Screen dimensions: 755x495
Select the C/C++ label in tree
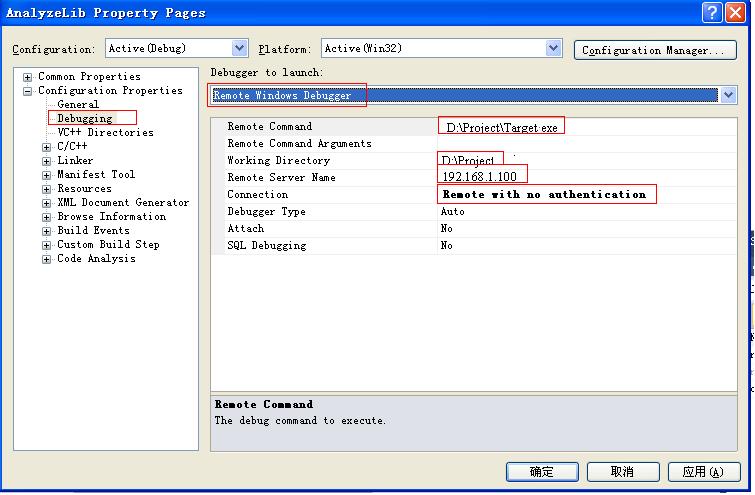pos(72,146)
